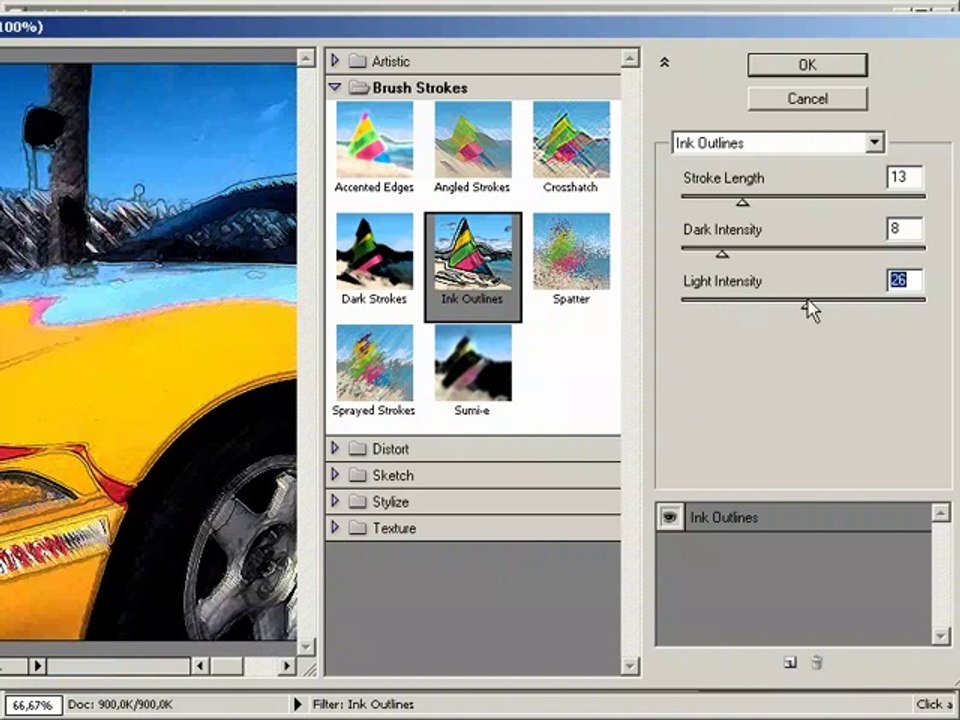Expand the Stylize filter folder
Image resolution: width=960 pixels, height=720 pixels.
[x=335, y=501]
